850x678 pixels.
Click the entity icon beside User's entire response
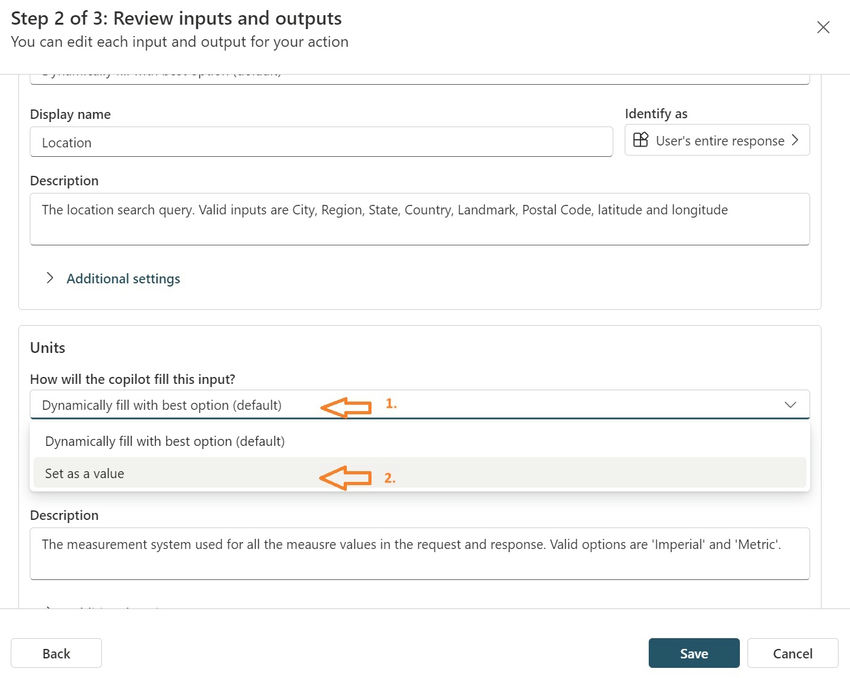[641, 141]
